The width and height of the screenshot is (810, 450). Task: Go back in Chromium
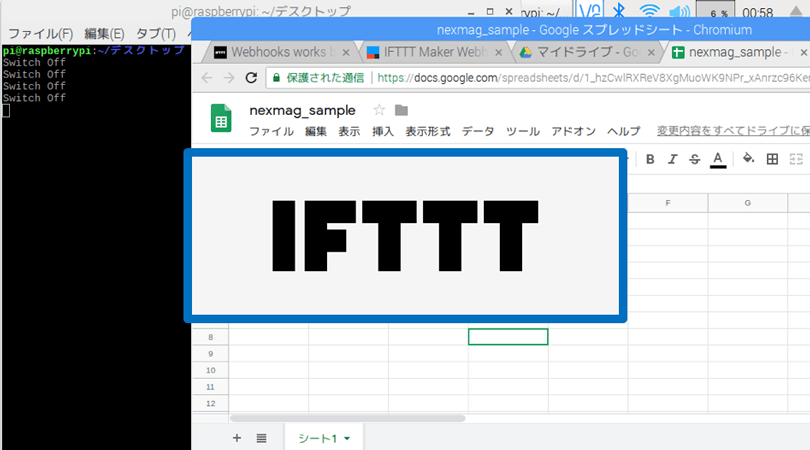(x=207, y=78)
